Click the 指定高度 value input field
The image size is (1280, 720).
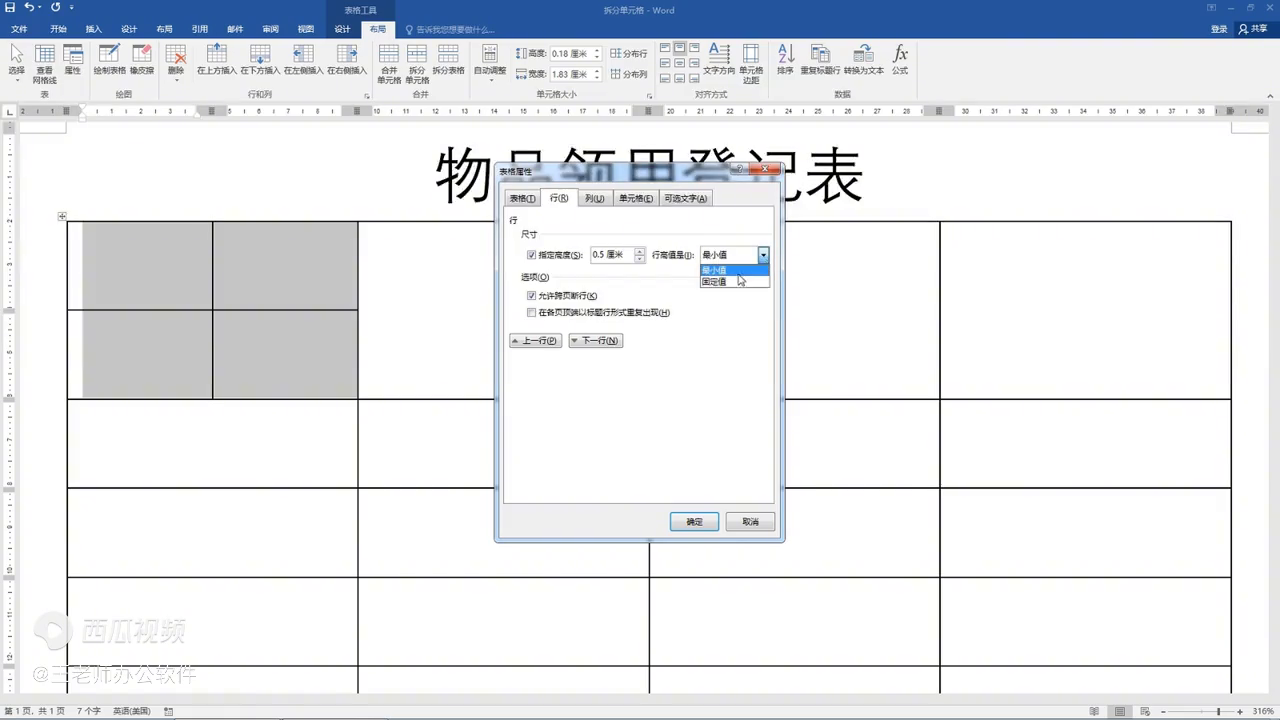[x=612, y=255]
